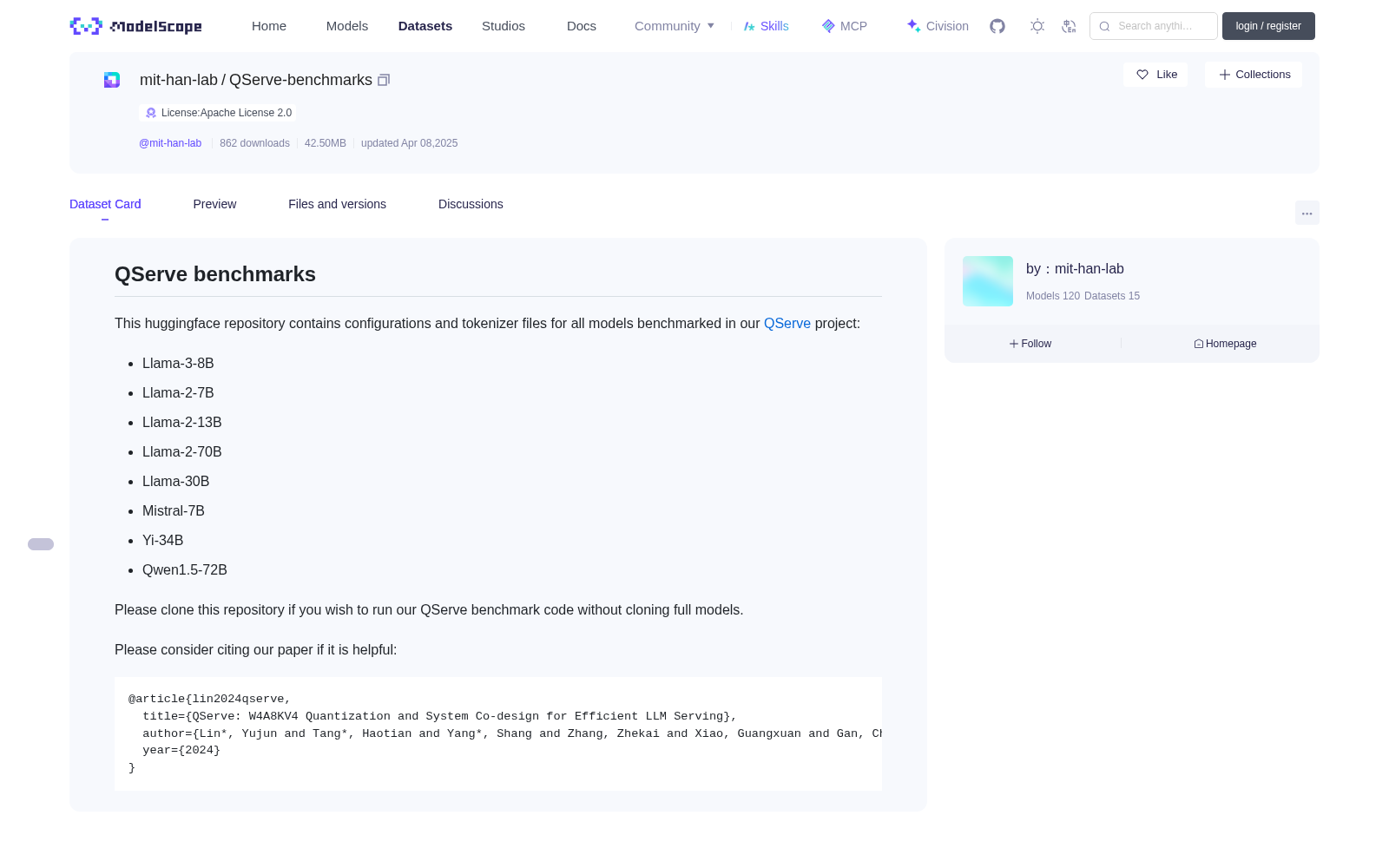1389x868 pixels.
Task: Click the '42.50MB' size text
Action: (326, 143)
